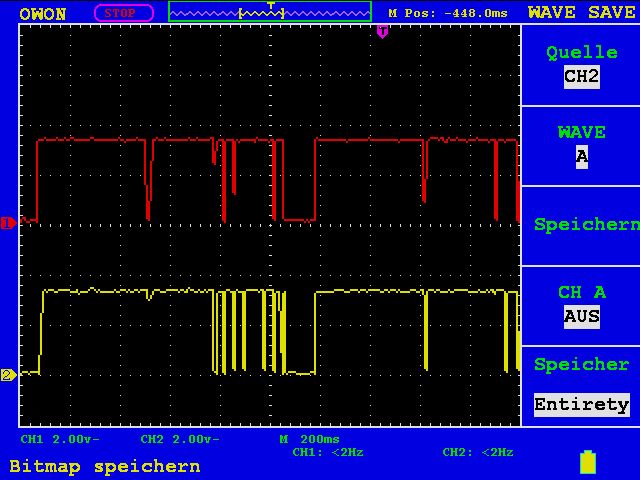Change WAVE storage slot A
This screenshot has height=480, width=640.
pos(581,145)
